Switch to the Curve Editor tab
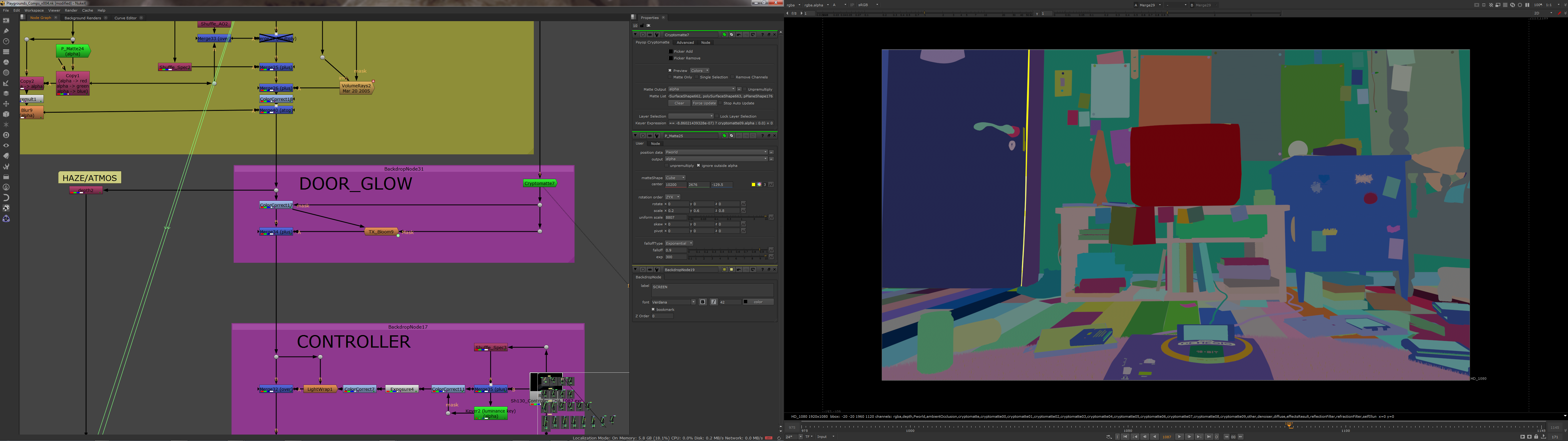This screenshot has height=441, width=1568. [125, 18]
